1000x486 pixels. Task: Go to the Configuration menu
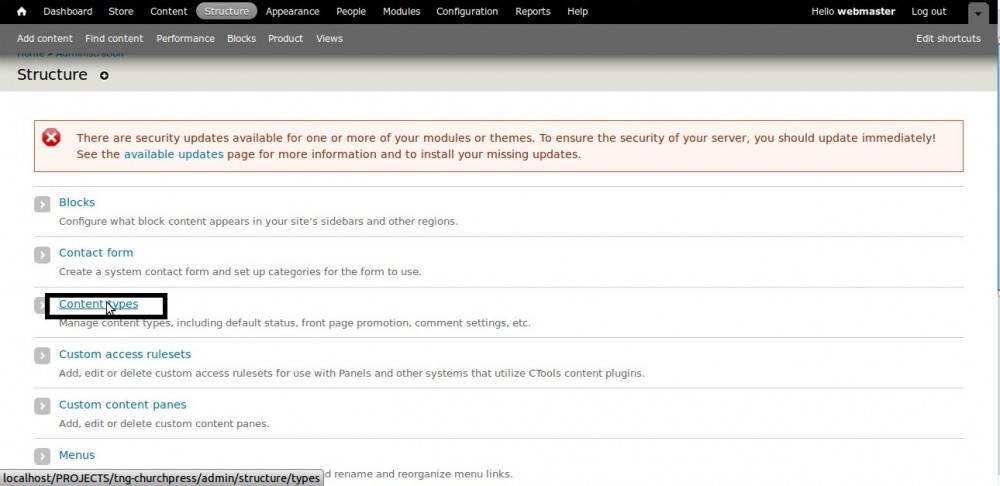click(x=467, y=12)
